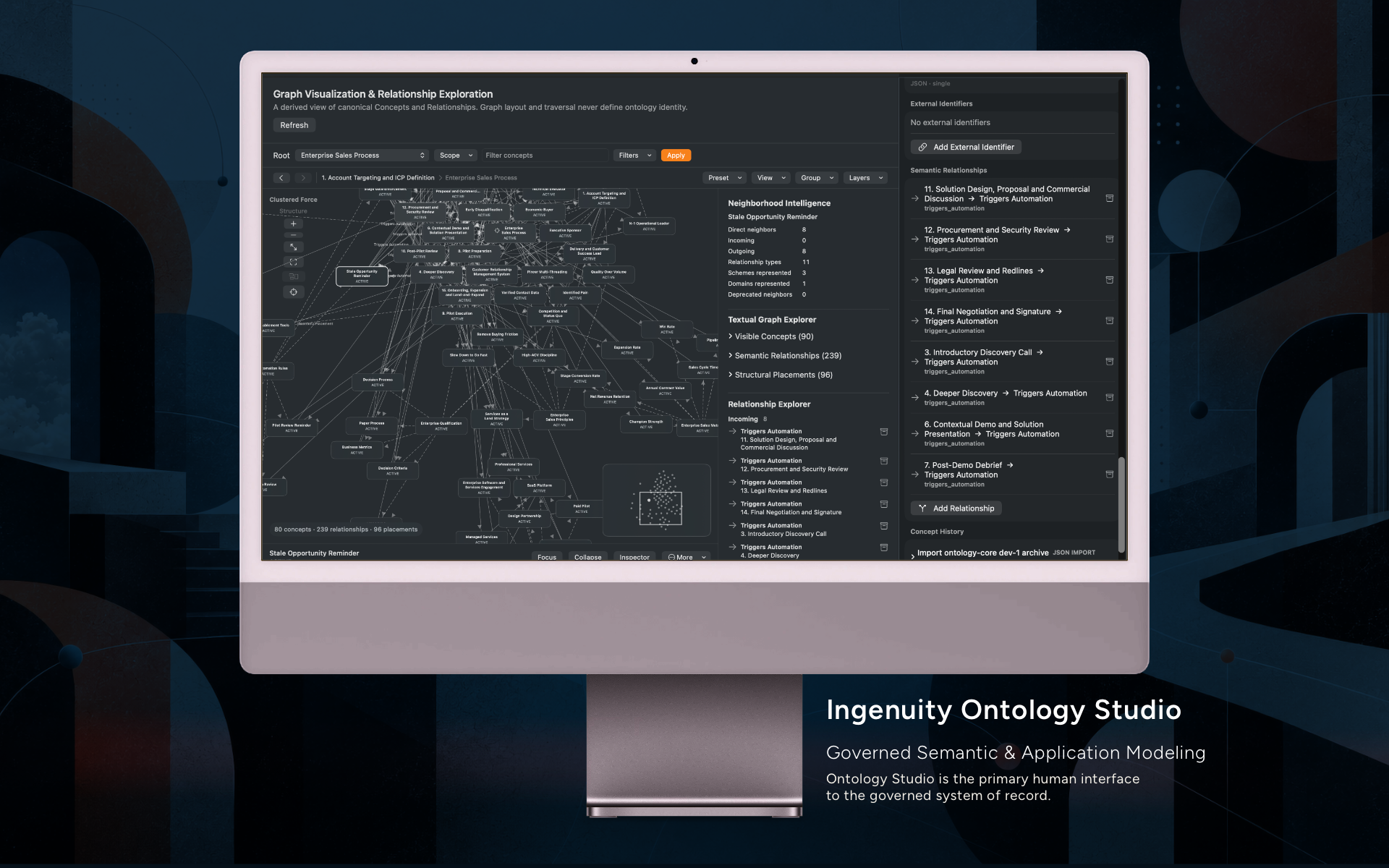Open the Layers dropdown
This screenshot has width=1389, height=868.
(x=865, y=178)
